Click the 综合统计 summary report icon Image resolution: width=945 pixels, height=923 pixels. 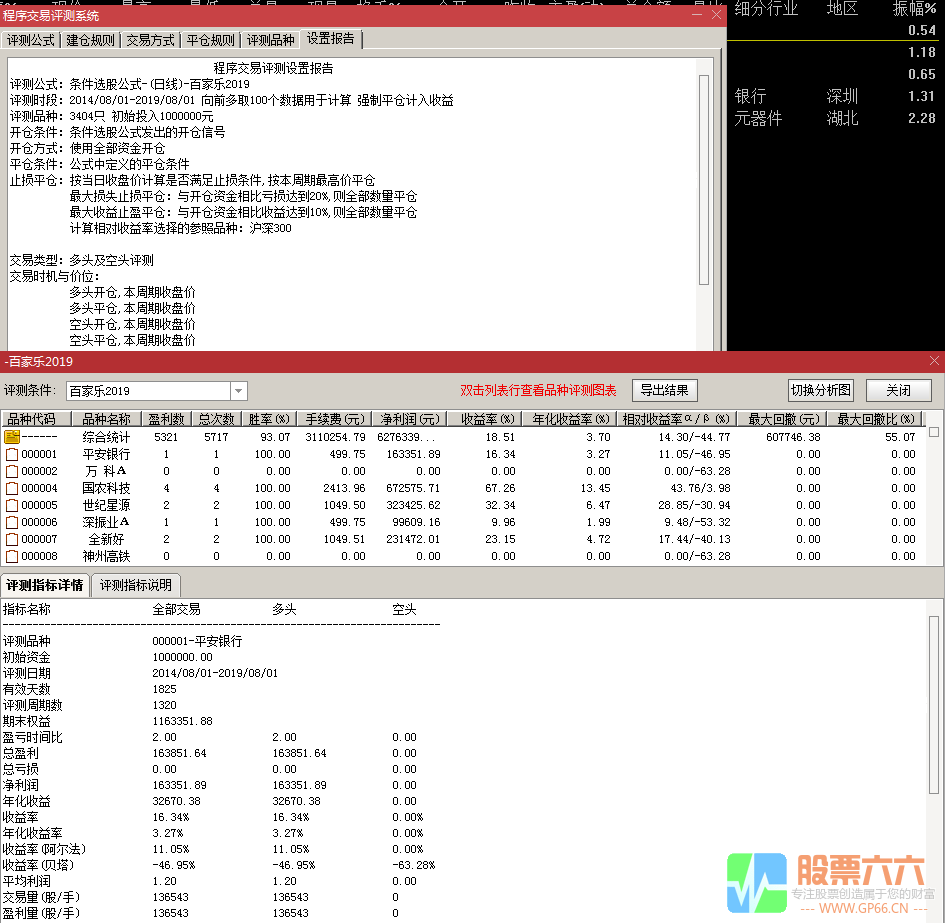(x=13, y=437)
